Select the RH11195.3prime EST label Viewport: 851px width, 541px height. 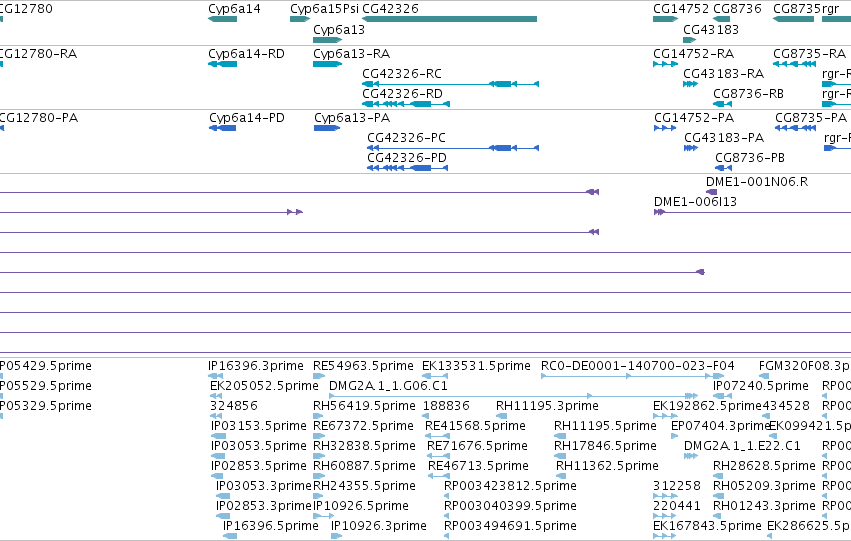[547, 406]
